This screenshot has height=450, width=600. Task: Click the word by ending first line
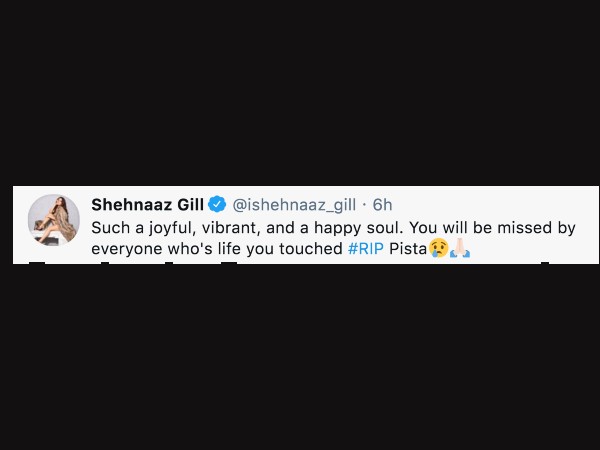click(566, 228)
